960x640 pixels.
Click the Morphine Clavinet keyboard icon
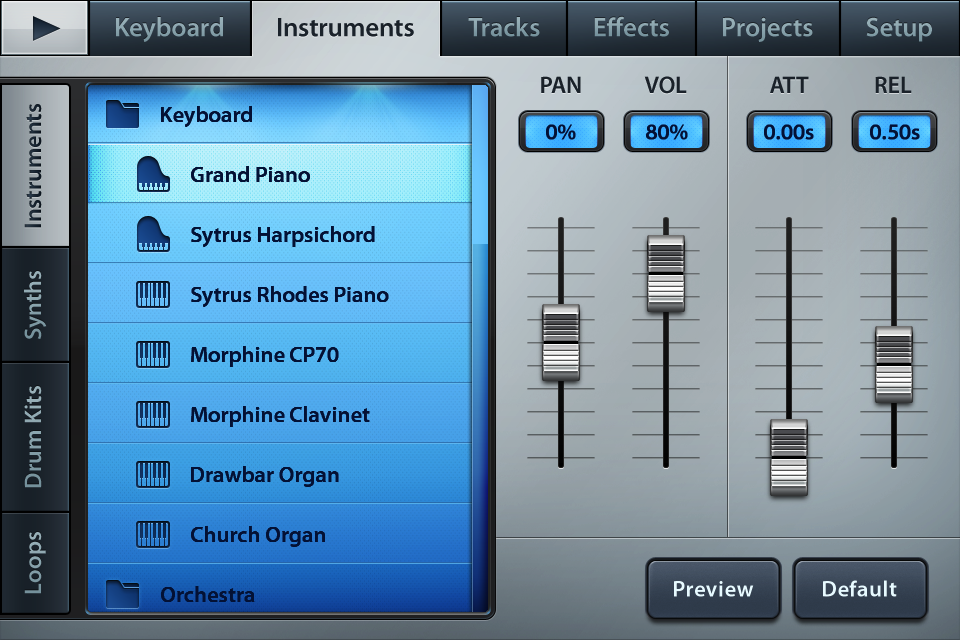tap(152, 415)
